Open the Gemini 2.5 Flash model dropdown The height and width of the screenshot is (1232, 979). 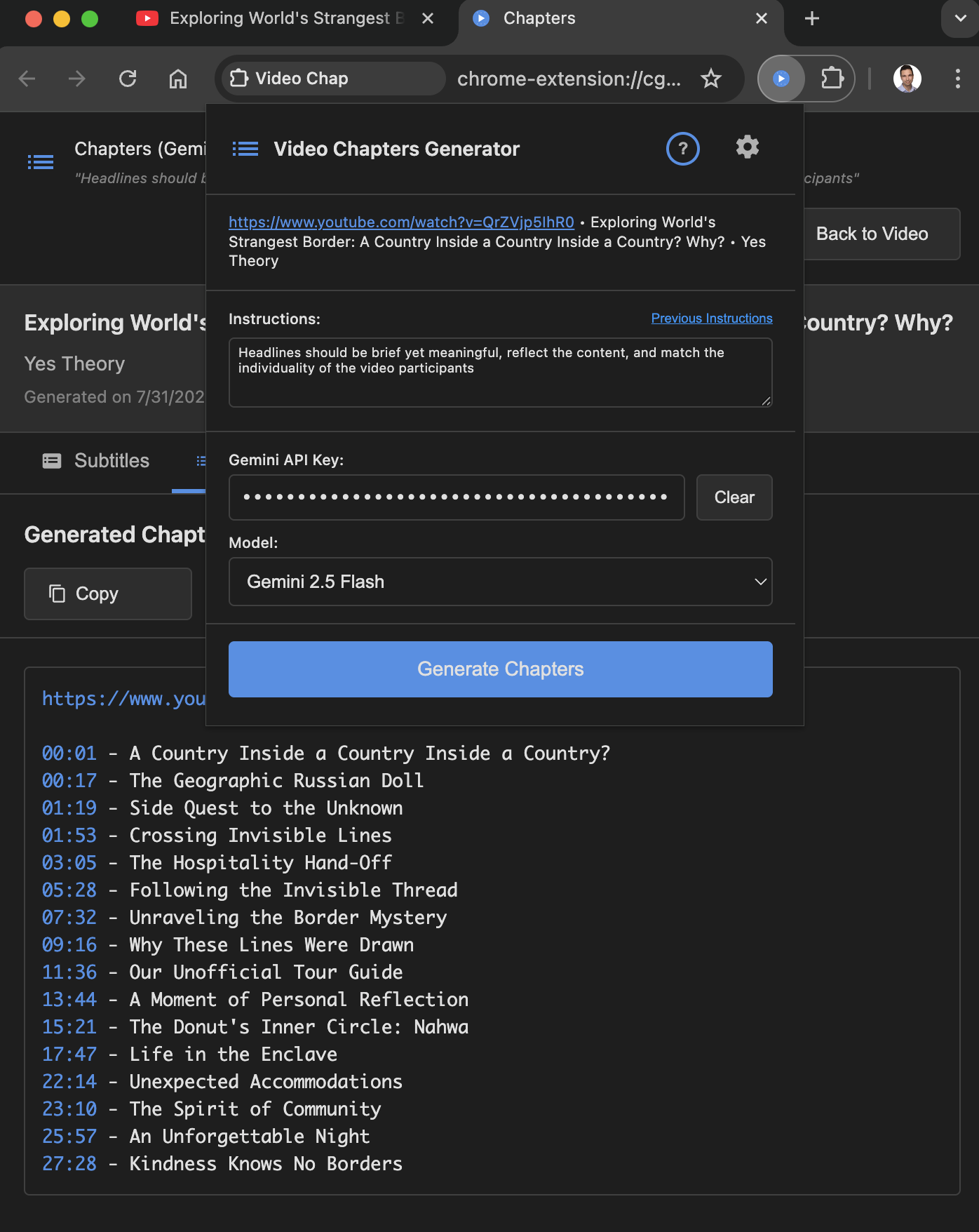[x=501, y=582]
